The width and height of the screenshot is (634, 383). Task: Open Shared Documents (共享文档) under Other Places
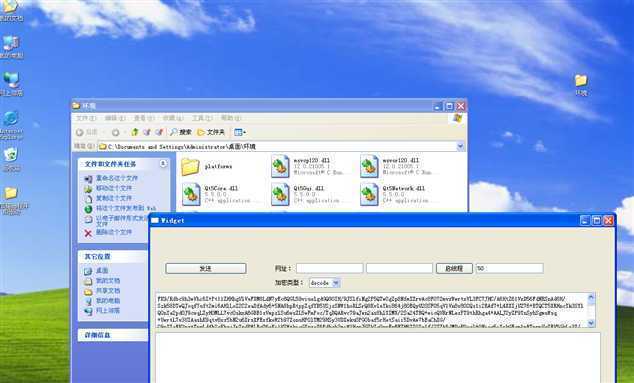108,290
